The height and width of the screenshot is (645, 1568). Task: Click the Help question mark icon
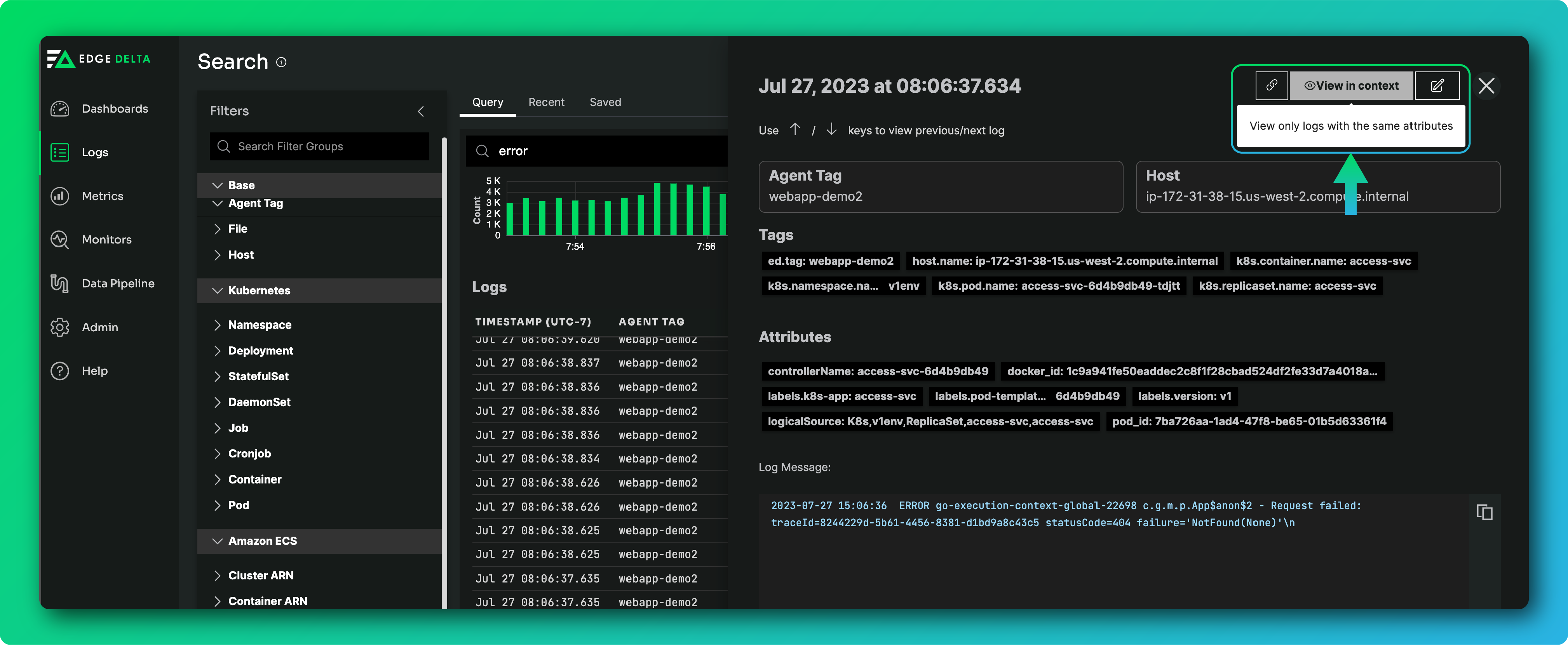click(x=60, y=370)
